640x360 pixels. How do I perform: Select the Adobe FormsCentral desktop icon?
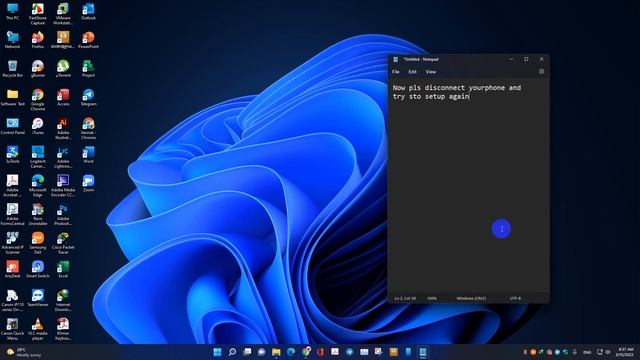[x=13, y=214]
